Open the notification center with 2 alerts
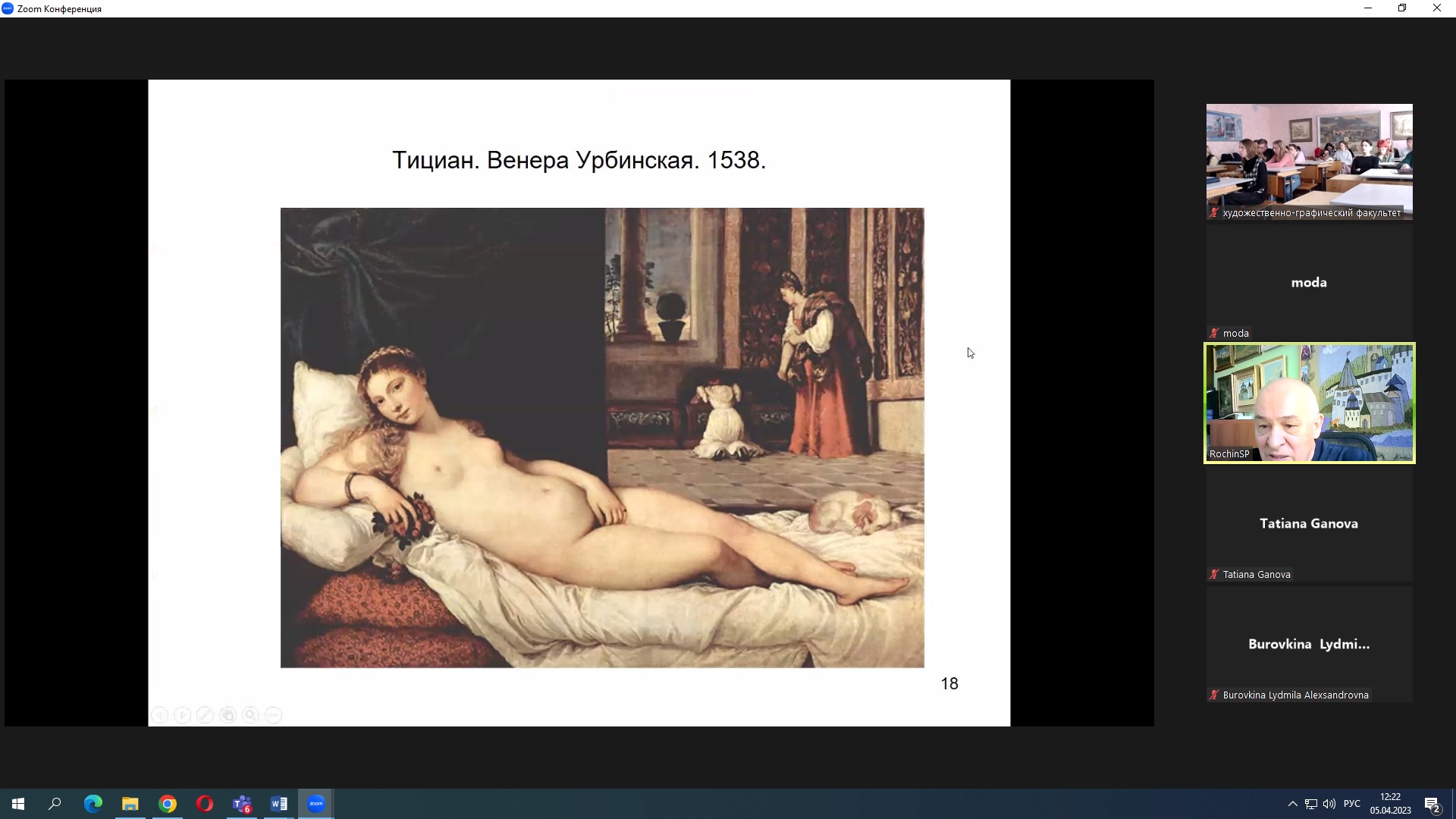Screen dimensions: 1456x819 click(1432, 804)
